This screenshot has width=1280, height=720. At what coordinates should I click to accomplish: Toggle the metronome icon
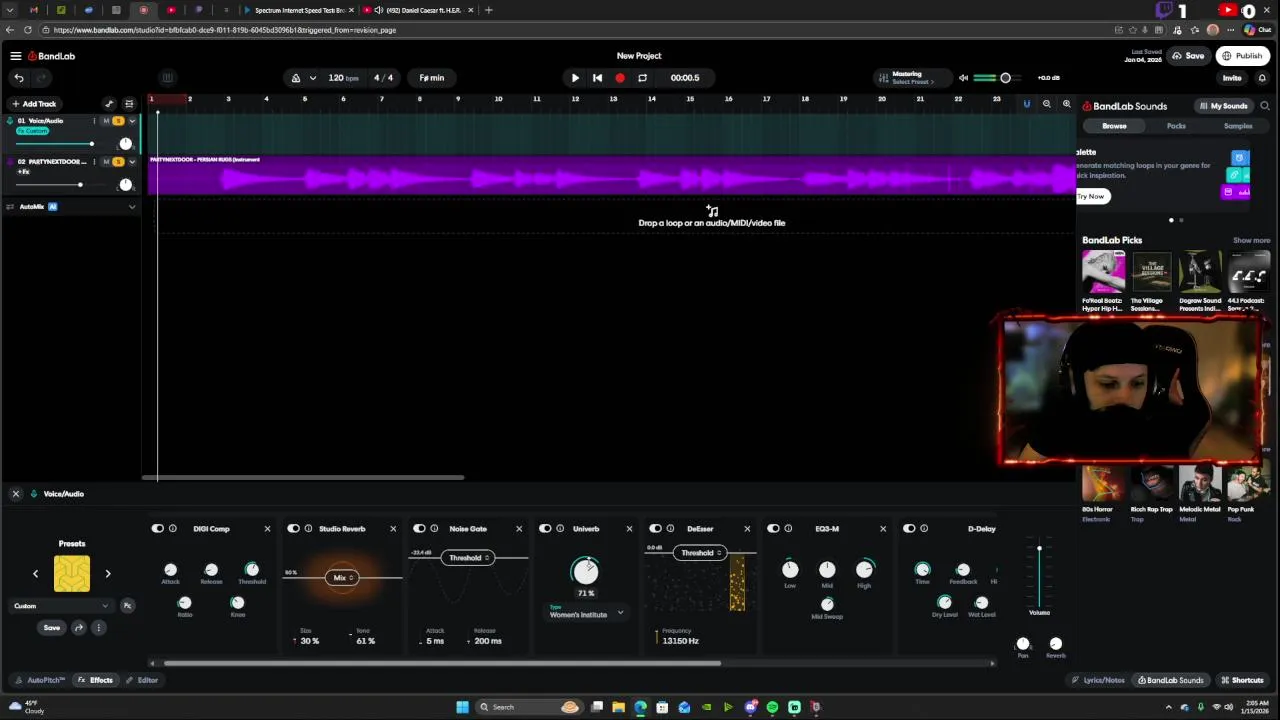(x=295, y=78)
